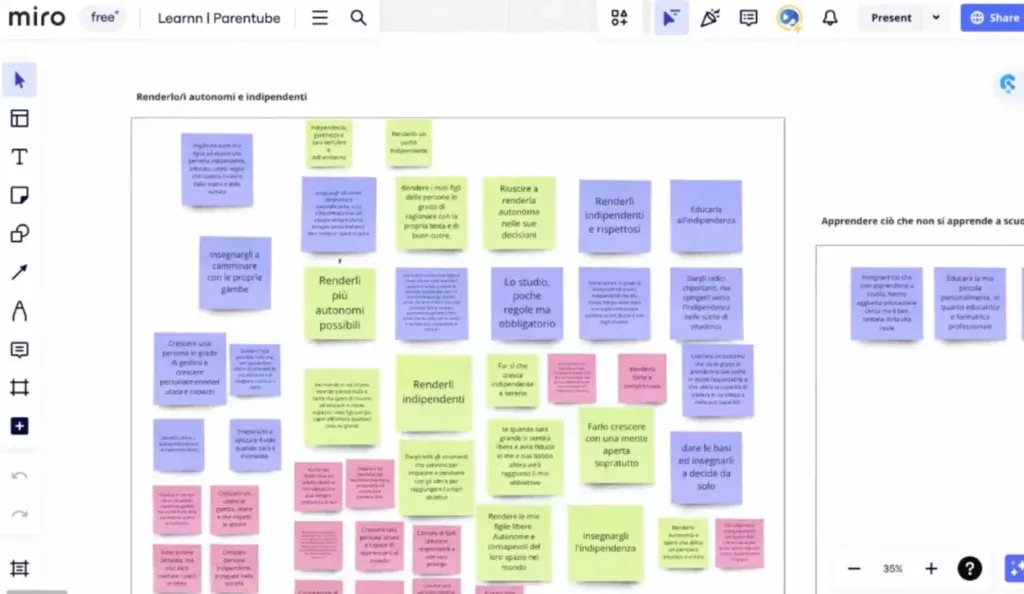Select frame title Renderlo/i autonomi e indipendenti
This screenshot has width=1024, height=594.
coord(221,97)
